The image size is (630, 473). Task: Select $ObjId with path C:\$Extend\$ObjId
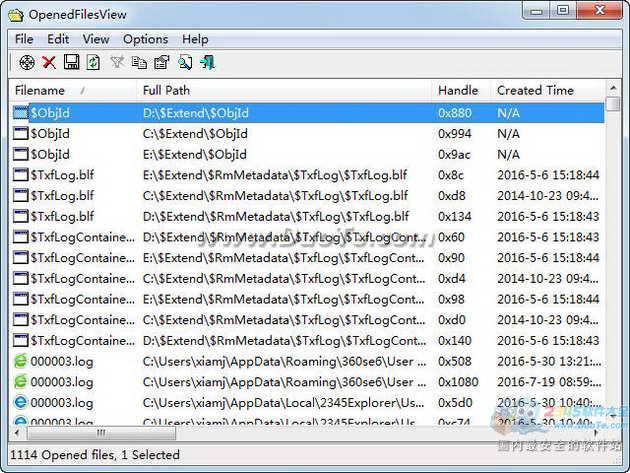click(307, 133)
